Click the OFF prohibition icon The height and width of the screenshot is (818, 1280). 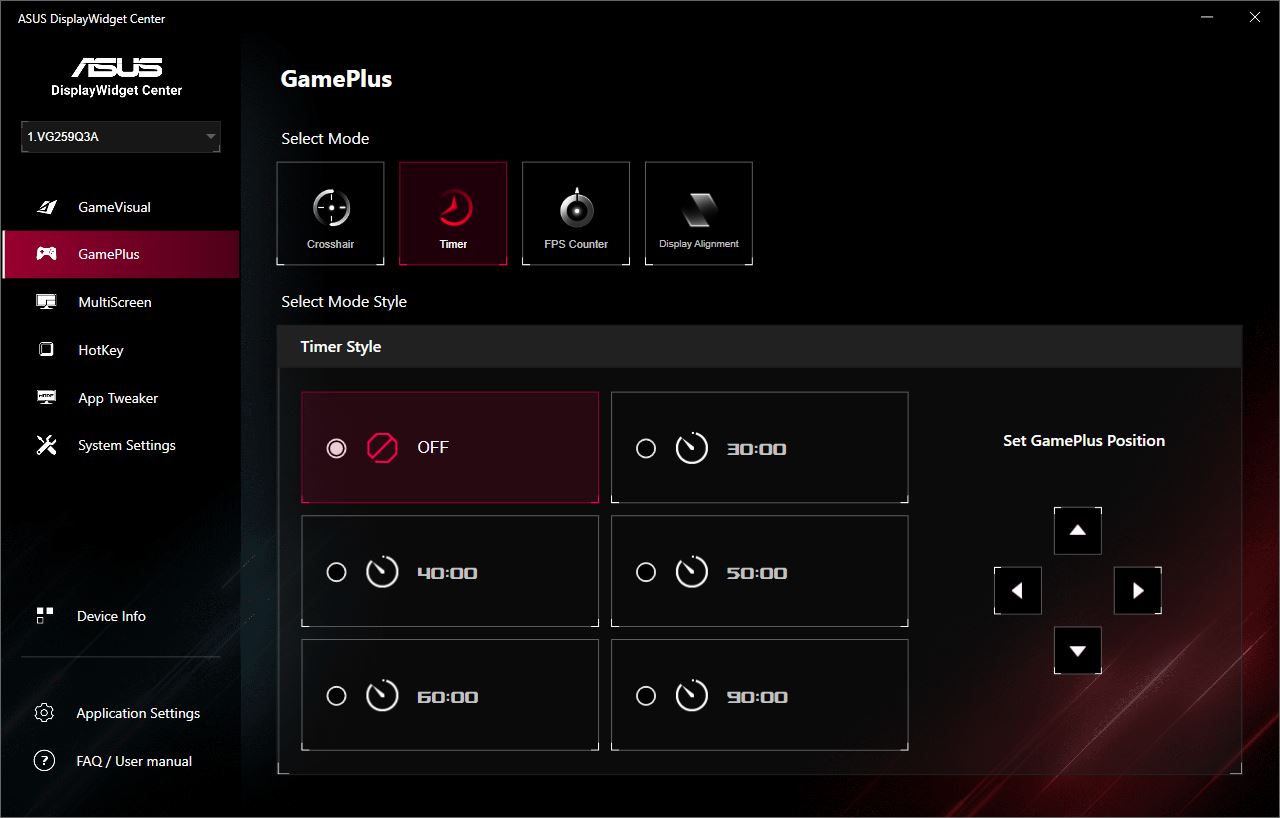382,447
